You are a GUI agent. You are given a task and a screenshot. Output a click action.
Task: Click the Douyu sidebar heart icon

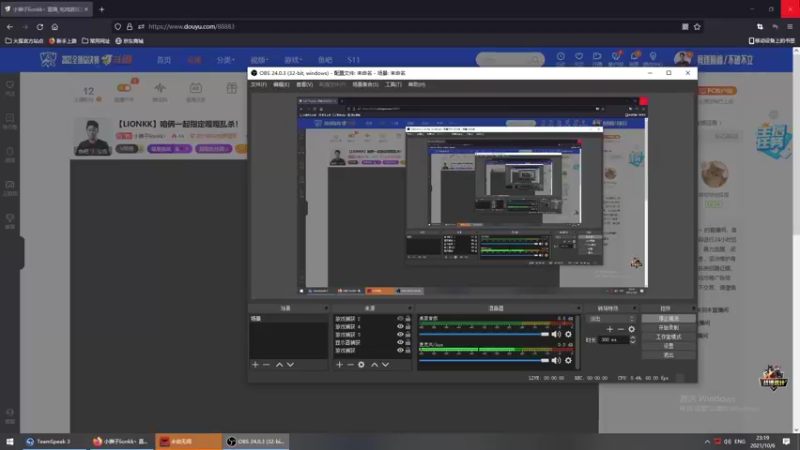10,85
